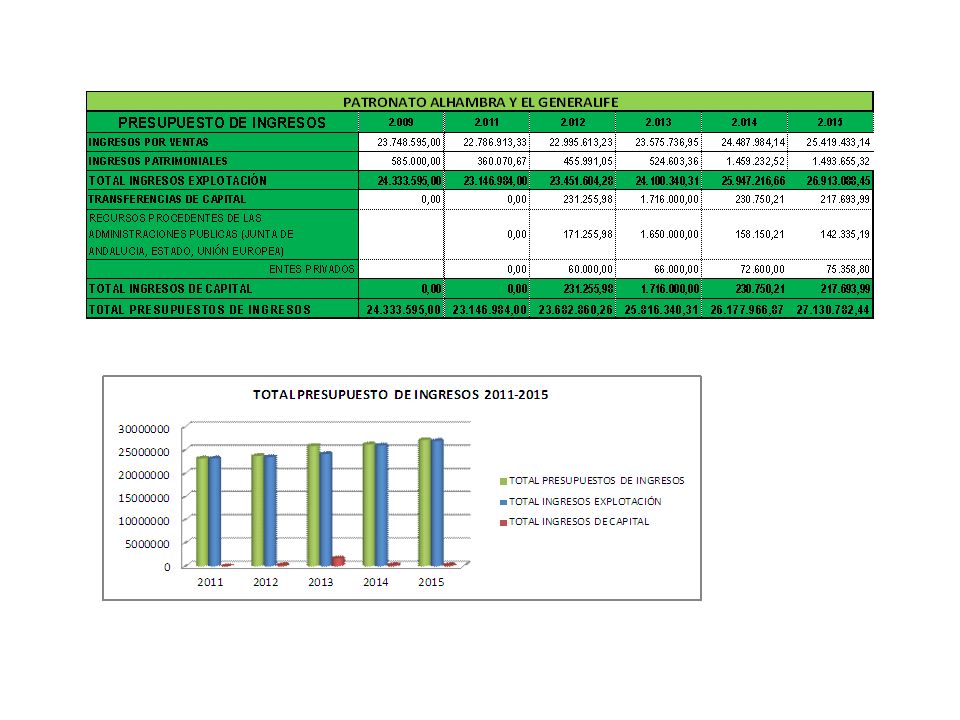The height and width of the screenshot is (720, 960).
Task: Select the INGRESOS PATRIMONIALES row label
Action: coord(158,161)
